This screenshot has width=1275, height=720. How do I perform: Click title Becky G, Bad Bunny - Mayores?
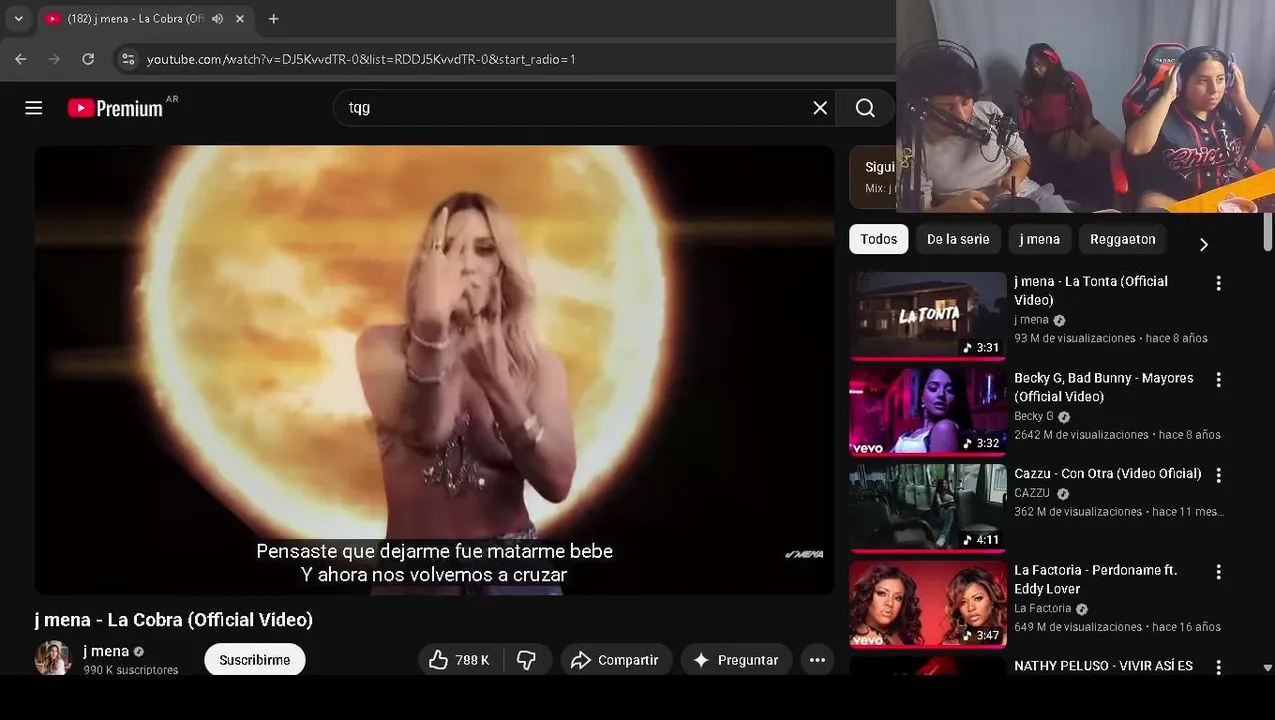tap(1104, 387)
